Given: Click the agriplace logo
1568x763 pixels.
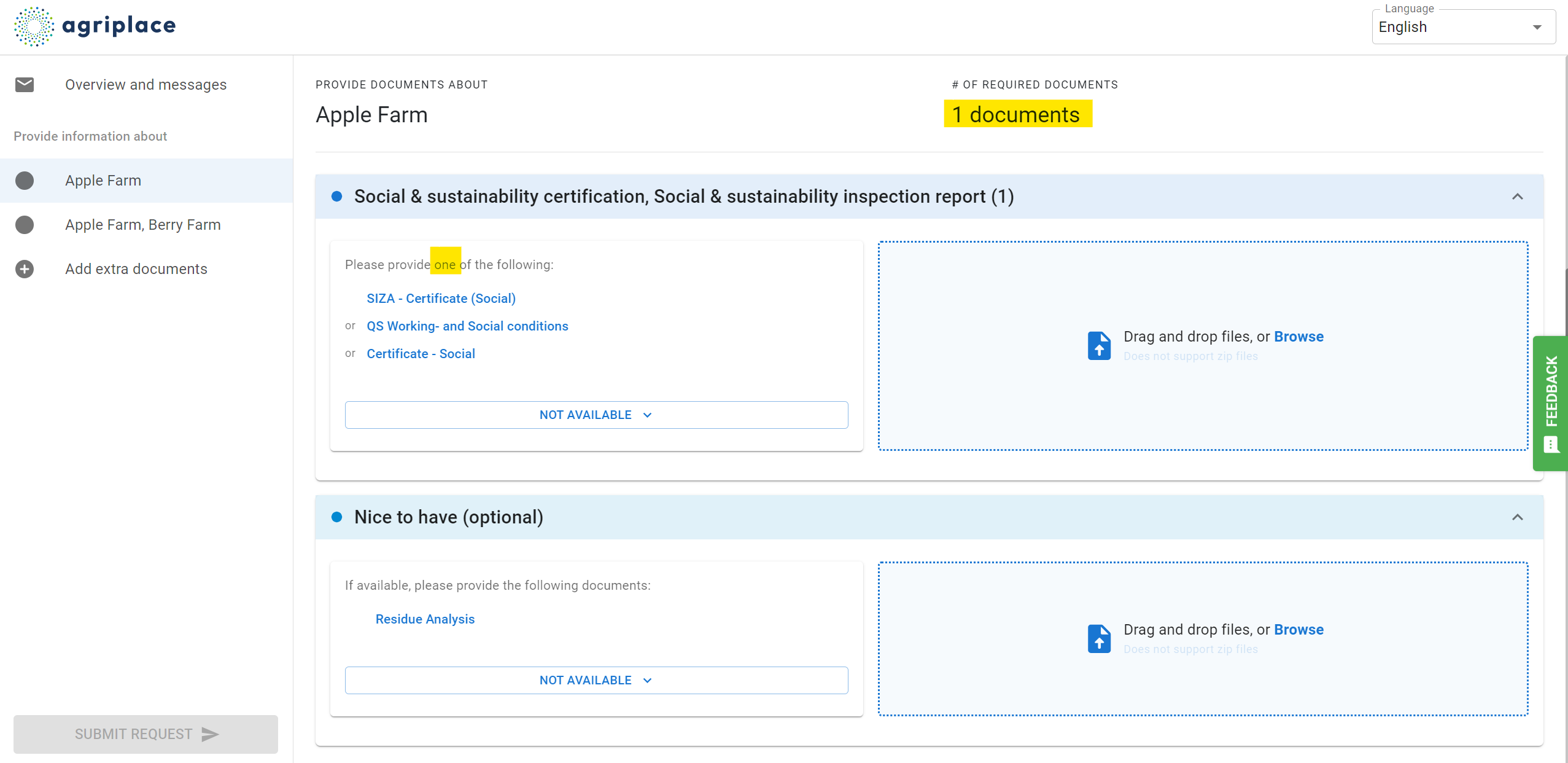Looking at the screenshot, I should point(95,26).
